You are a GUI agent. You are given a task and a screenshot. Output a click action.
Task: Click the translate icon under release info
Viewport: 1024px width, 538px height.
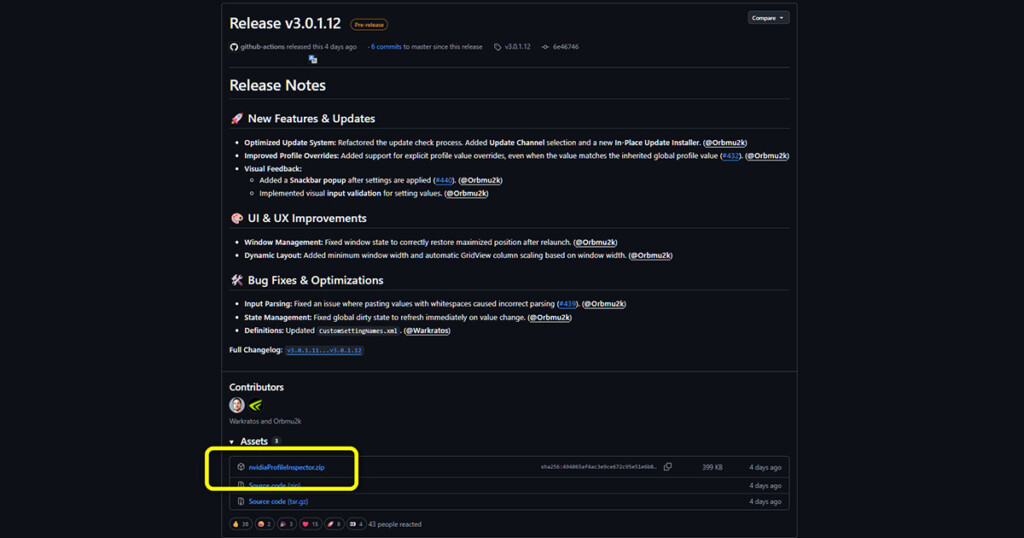coord(313,59)
